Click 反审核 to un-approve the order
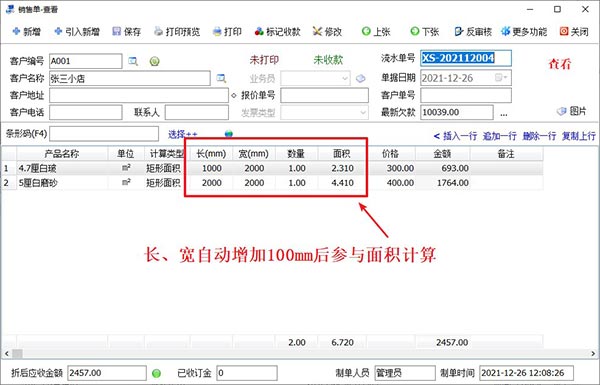 coord(473,32)
